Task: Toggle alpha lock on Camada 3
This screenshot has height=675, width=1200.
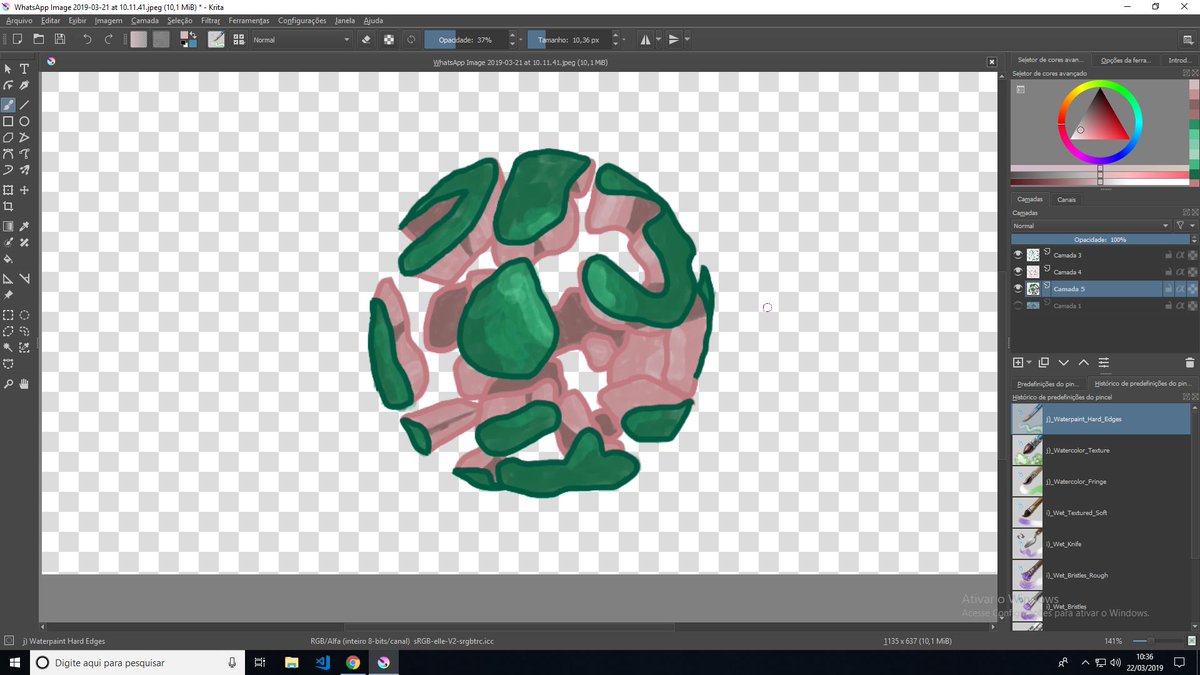Action: [1192, 255]
